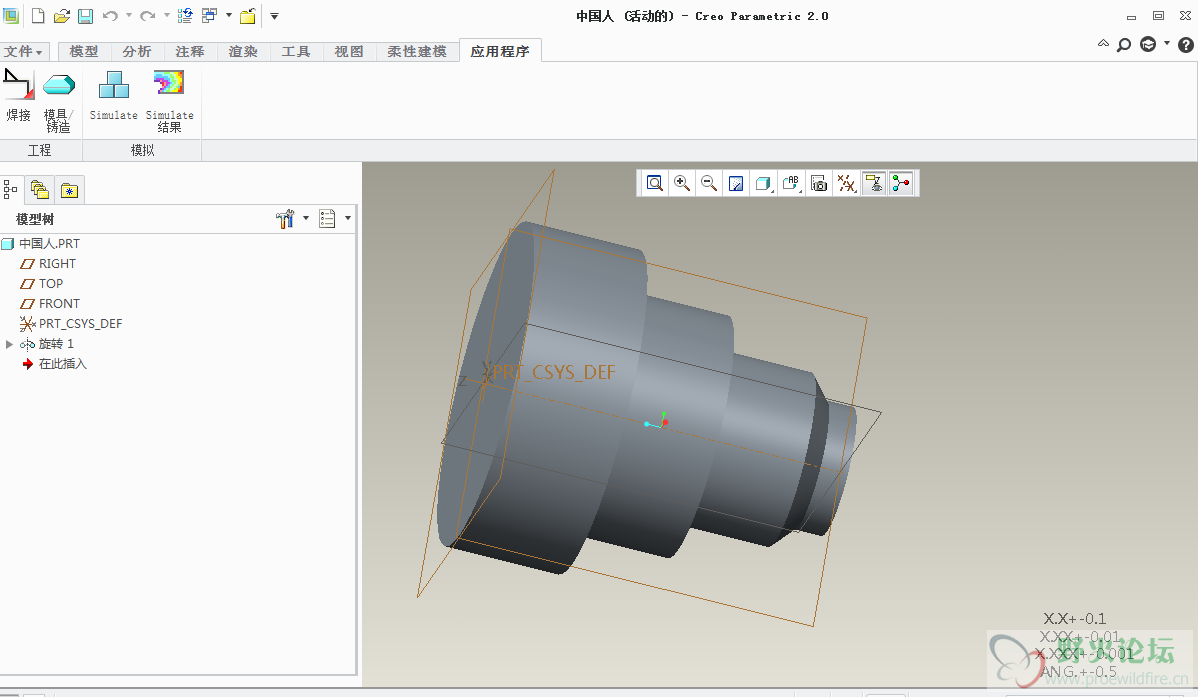Customize the quick access toolbar dropdown

(x=274, y=15)
